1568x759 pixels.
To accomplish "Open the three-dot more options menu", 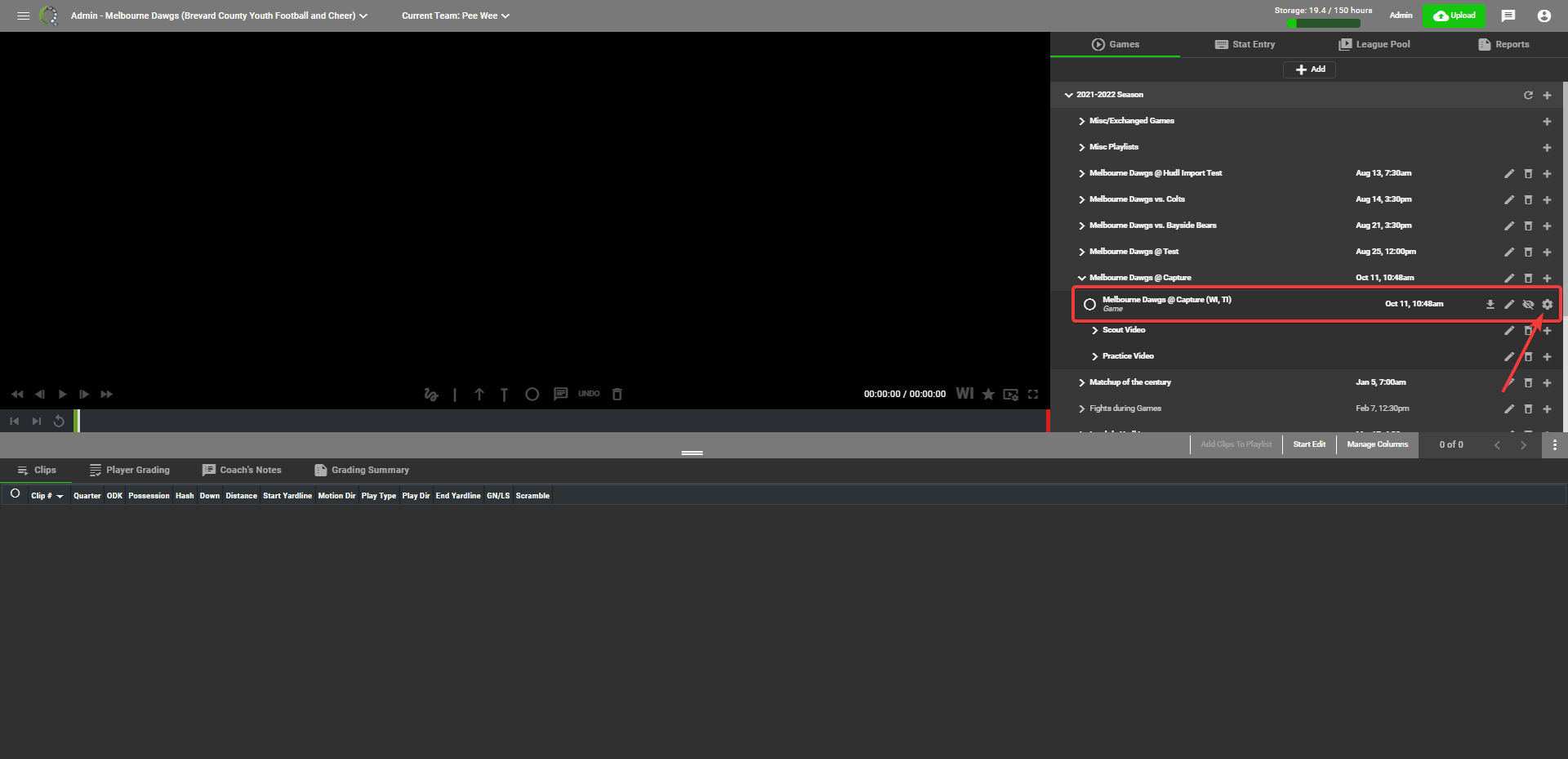I will [1554, 444].
